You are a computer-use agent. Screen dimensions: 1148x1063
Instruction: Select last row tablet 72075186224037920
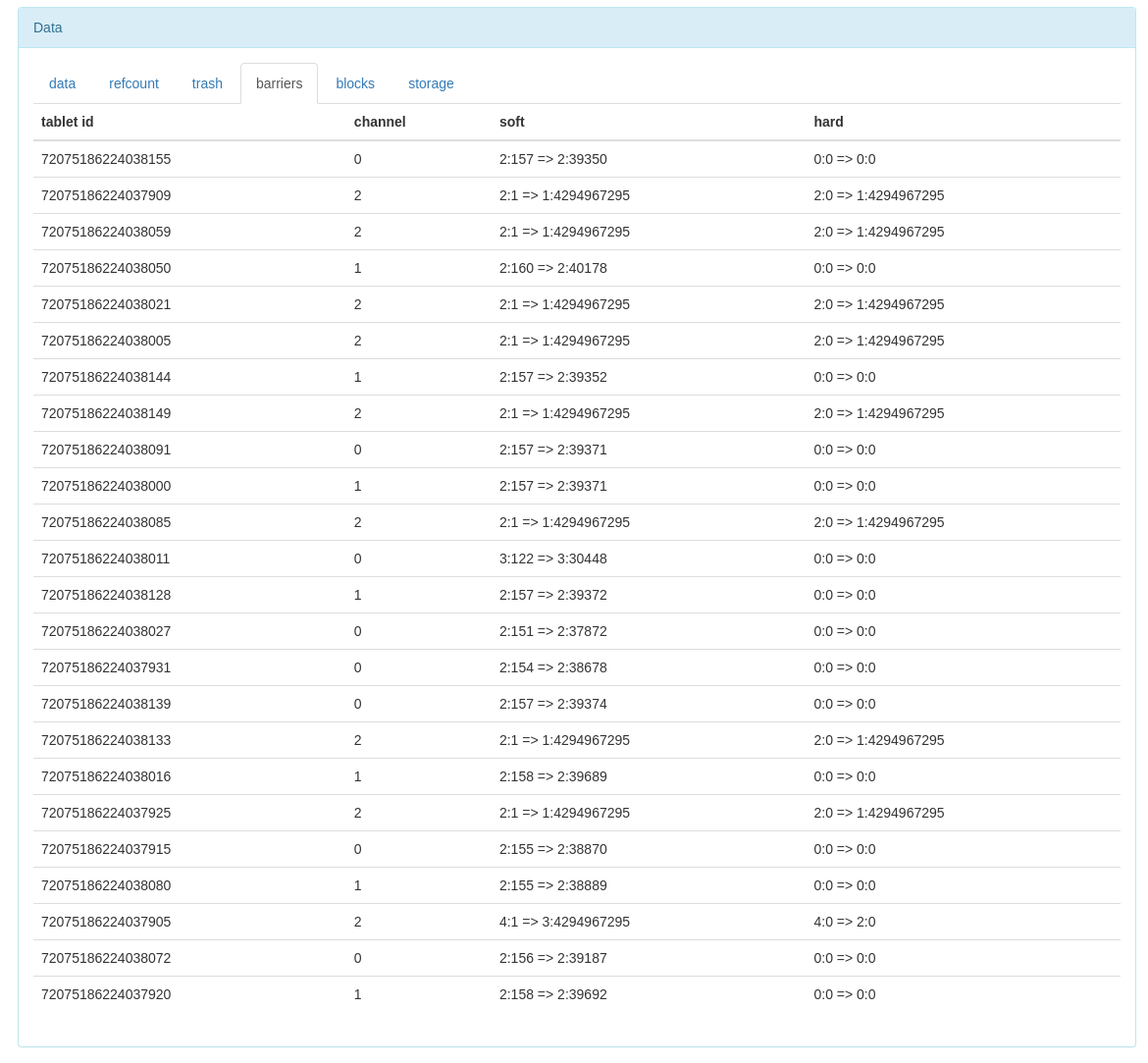pyautogui.click(x=106, y=994)
